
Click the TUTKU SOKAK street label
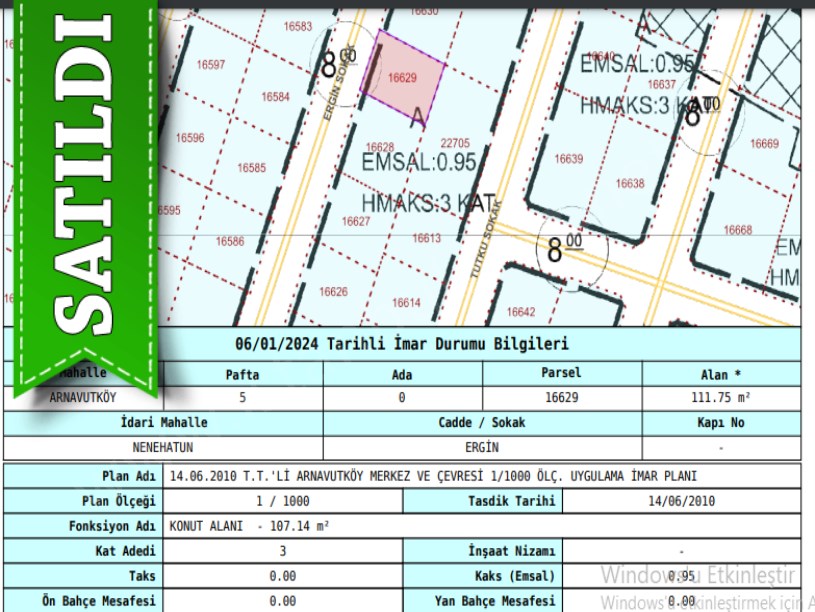click(484, 238)
